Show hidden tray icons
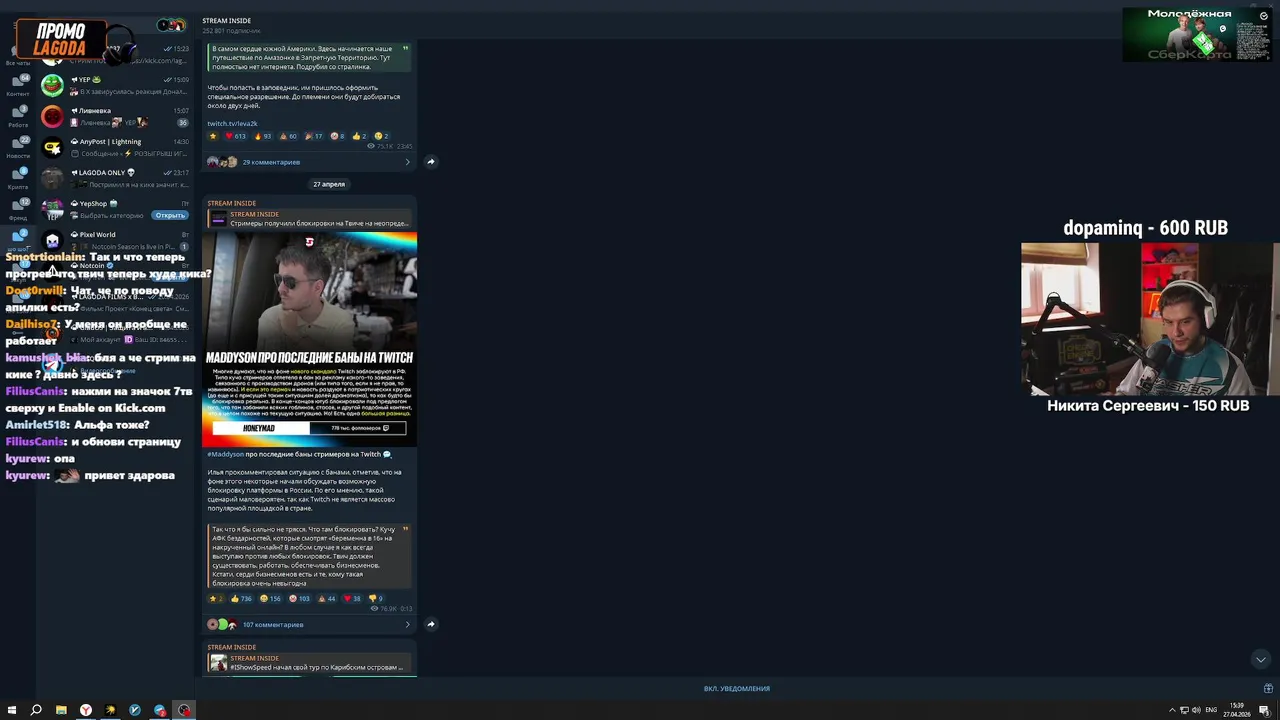Viewport: 1280px width, 720px height. click(1172, 710)
